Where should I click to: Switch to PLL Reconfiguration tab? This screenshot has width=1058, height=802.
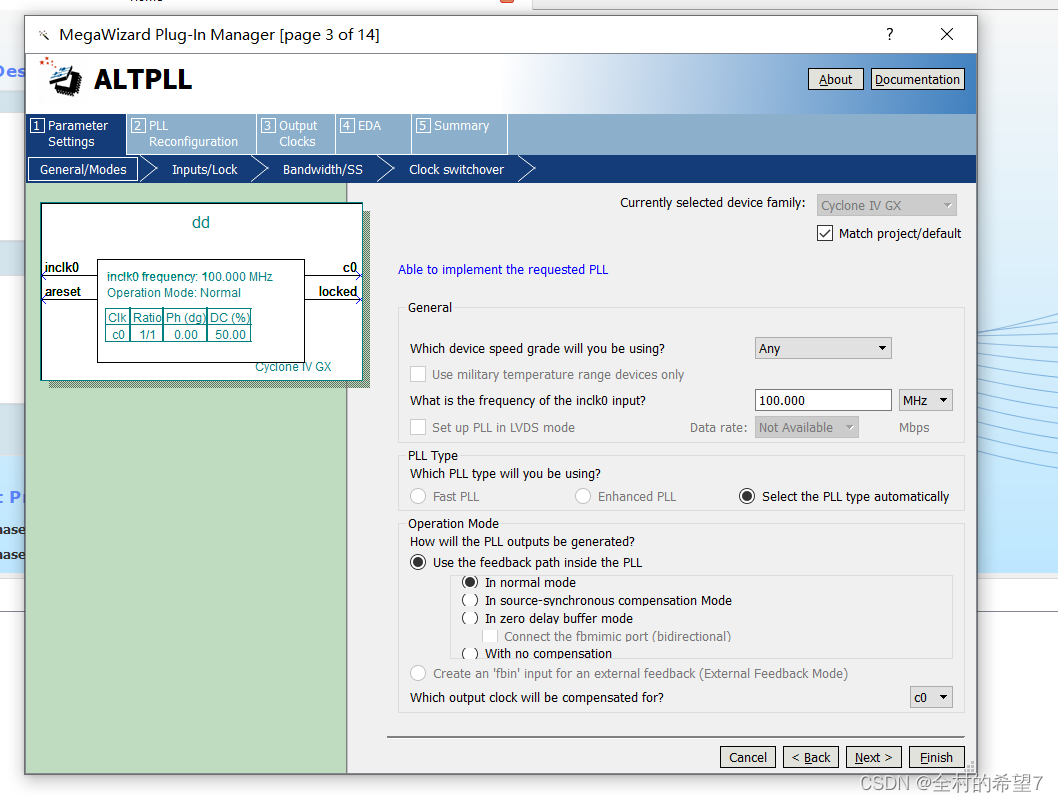tap(192, 134)
